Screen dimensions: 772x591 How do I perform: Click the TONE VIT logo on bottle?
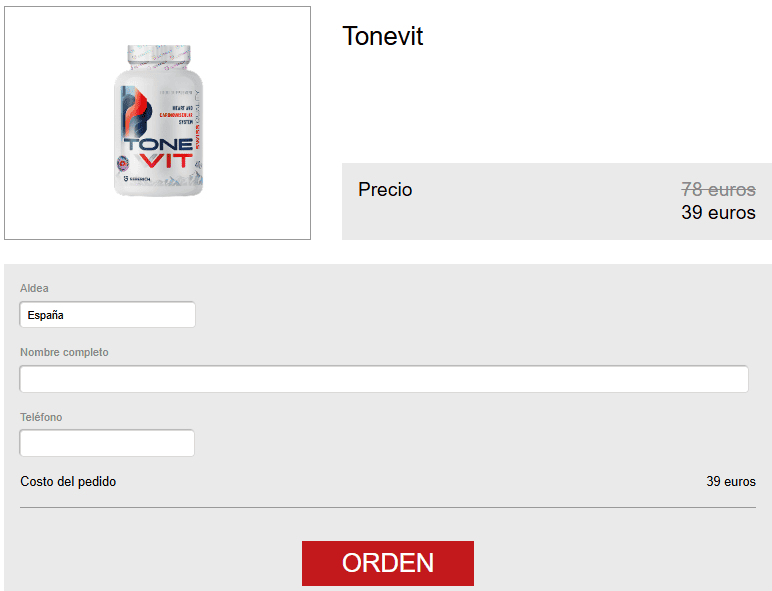[158, 153]
